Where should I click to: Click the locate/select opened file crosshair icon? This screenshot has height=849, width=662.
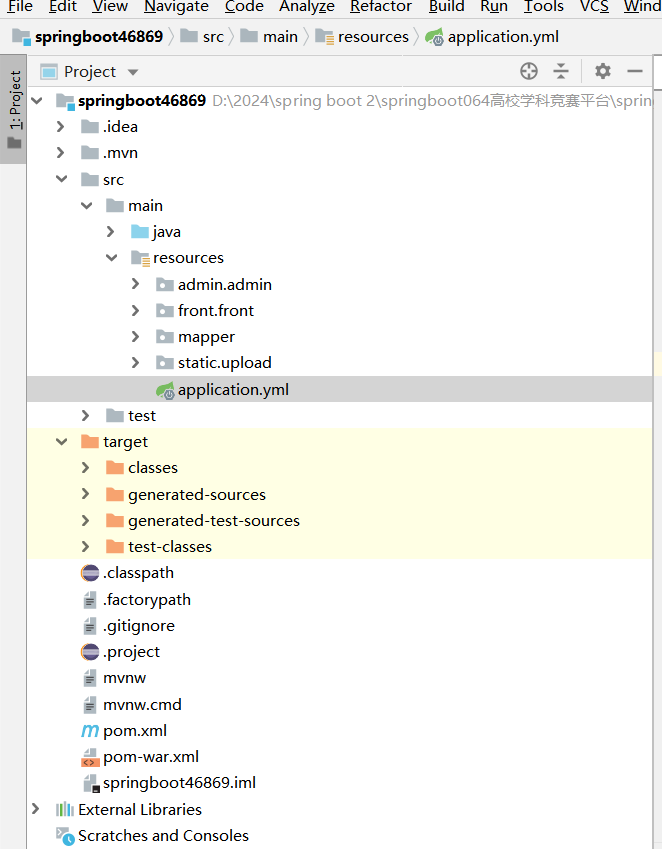click(x=529, y=71)
